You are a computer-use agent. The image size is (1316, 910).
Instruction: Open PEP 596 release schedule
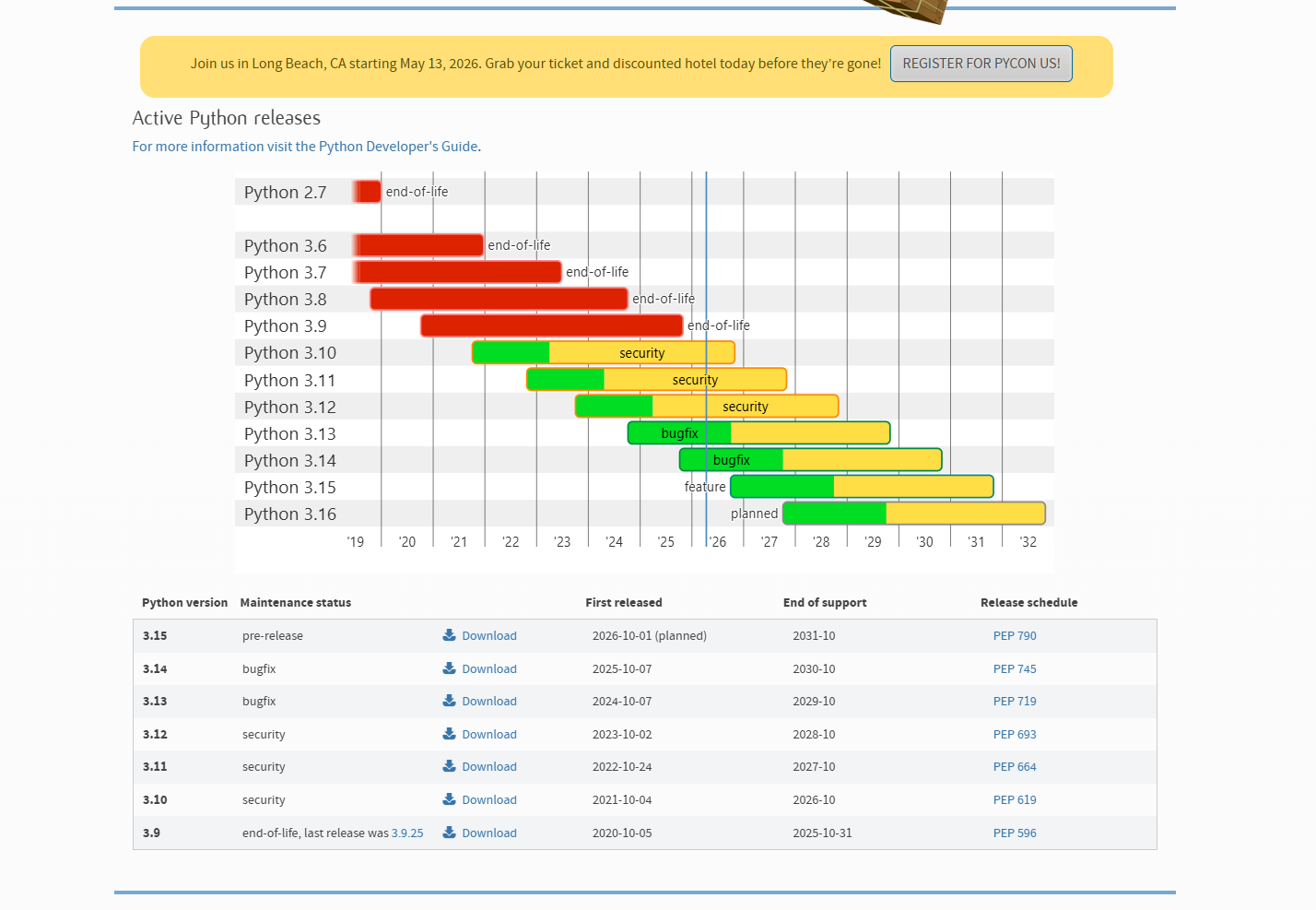pyautogui.click(x=1015, y=833)
